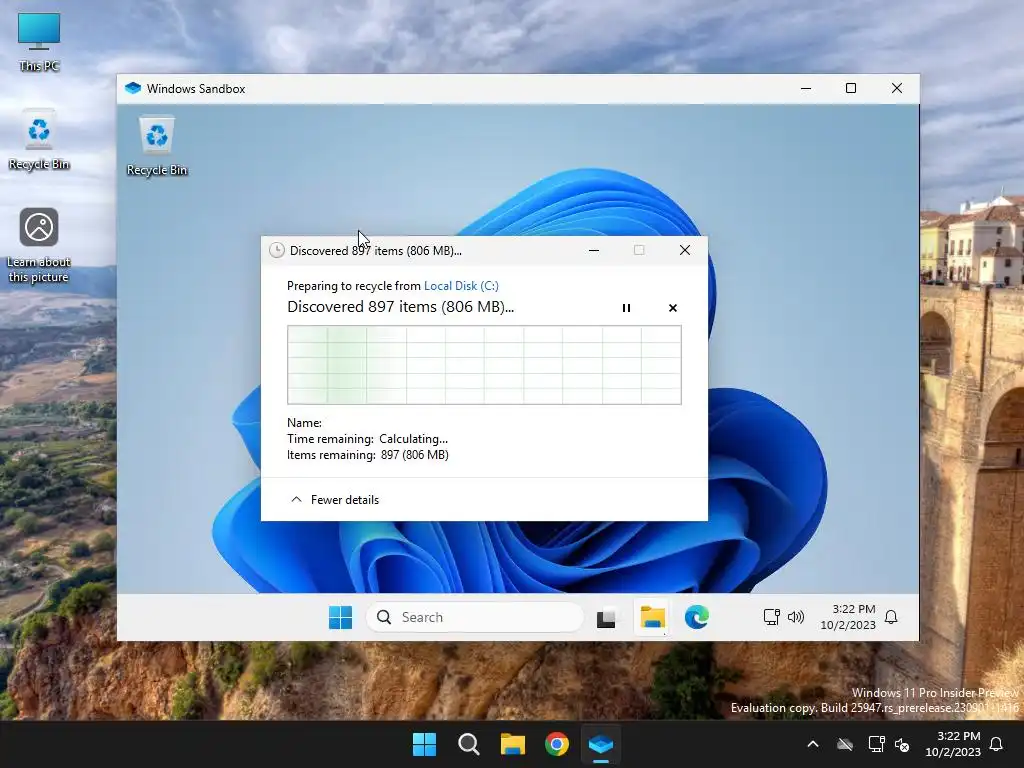
Task: Follow the Local Disk (C:) link
Action: point(461,285)
